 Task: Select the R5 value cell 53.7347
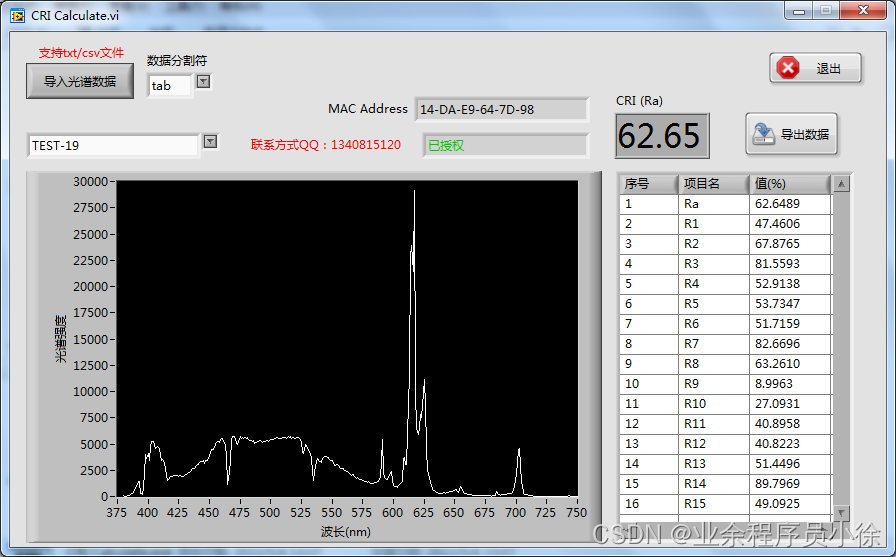click(790, 304)
